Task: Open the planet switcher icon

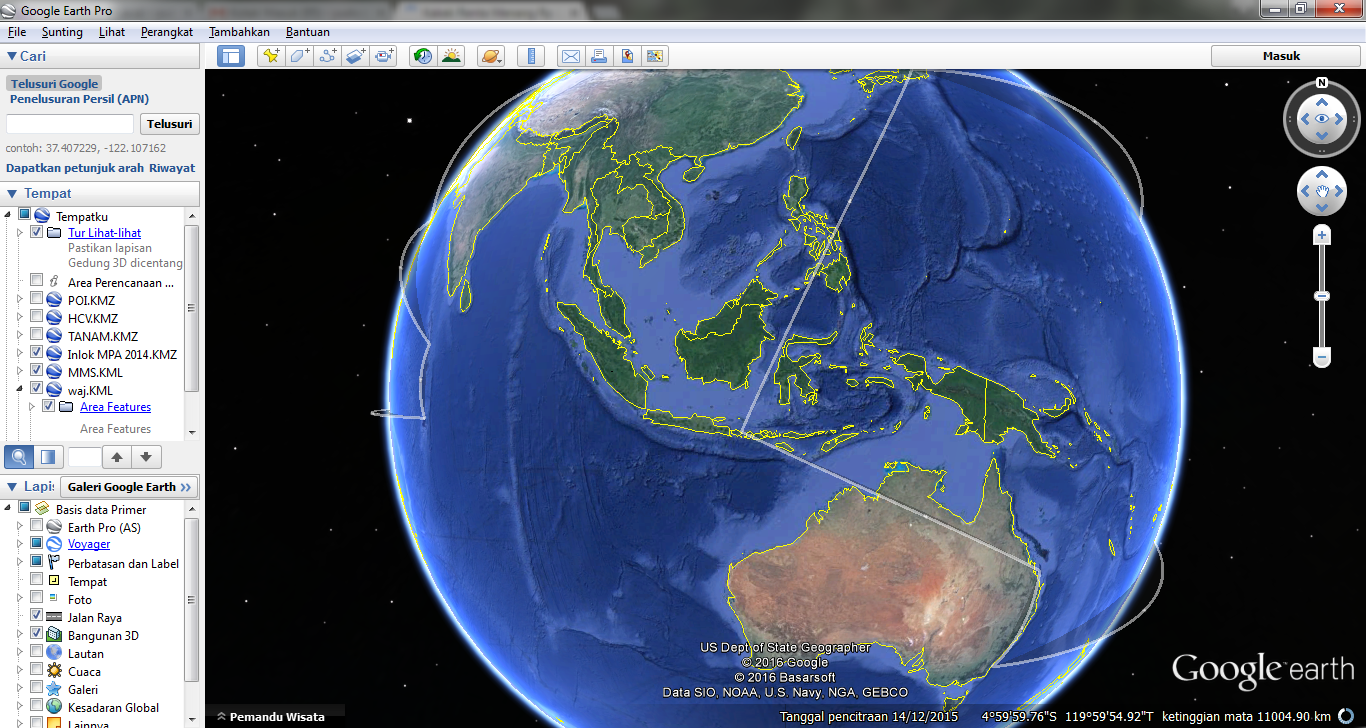Action: (x=490, y=56)
